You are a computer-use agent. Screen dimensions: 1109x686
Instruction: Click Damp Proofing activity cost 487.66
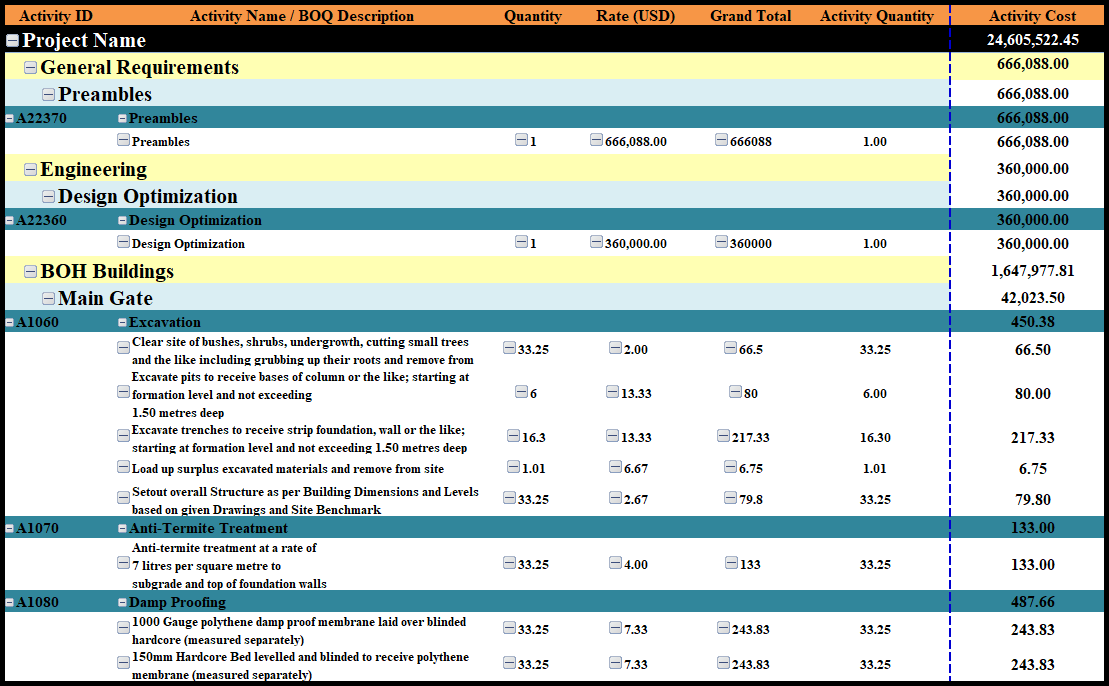point(1033,602)
